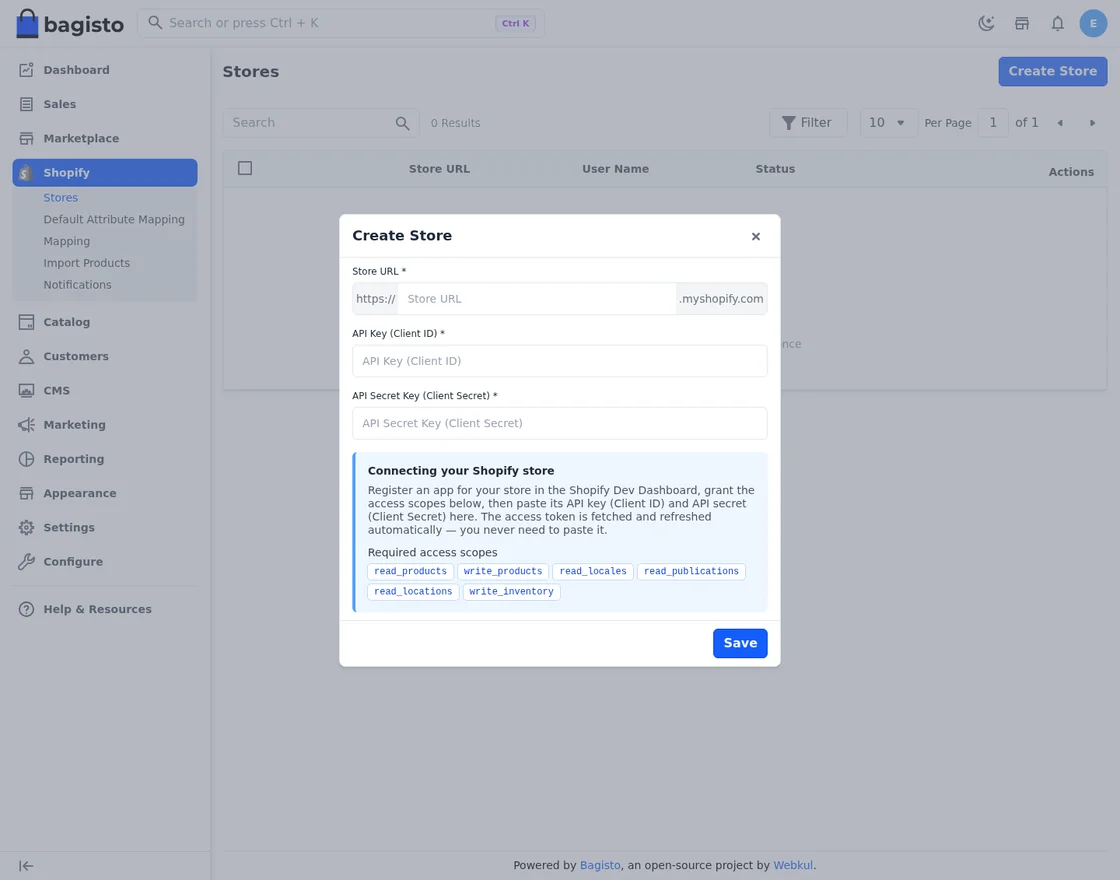Open the user avatar E menu

(x=1093, y=24)
